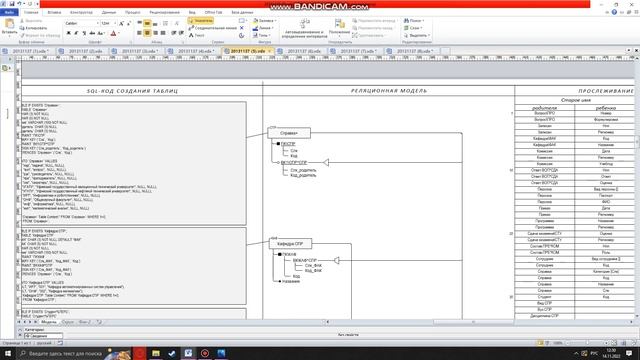Screen dimensions: 640x360
Task: Open the Заливка fill dropdown
Action: 264,20
